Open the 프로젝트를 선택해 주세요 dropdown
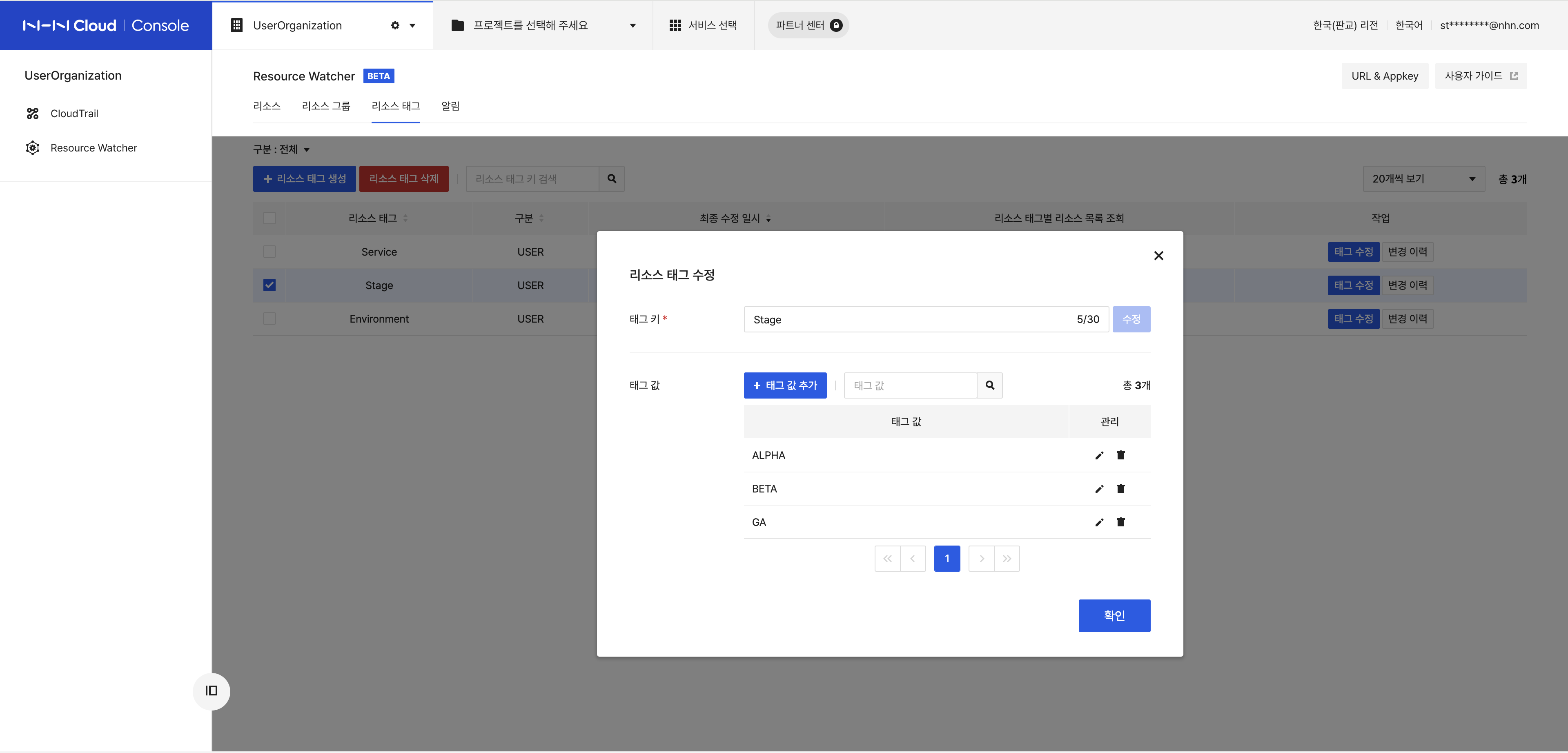1568x753 pixels. click(x=543, y=26)
